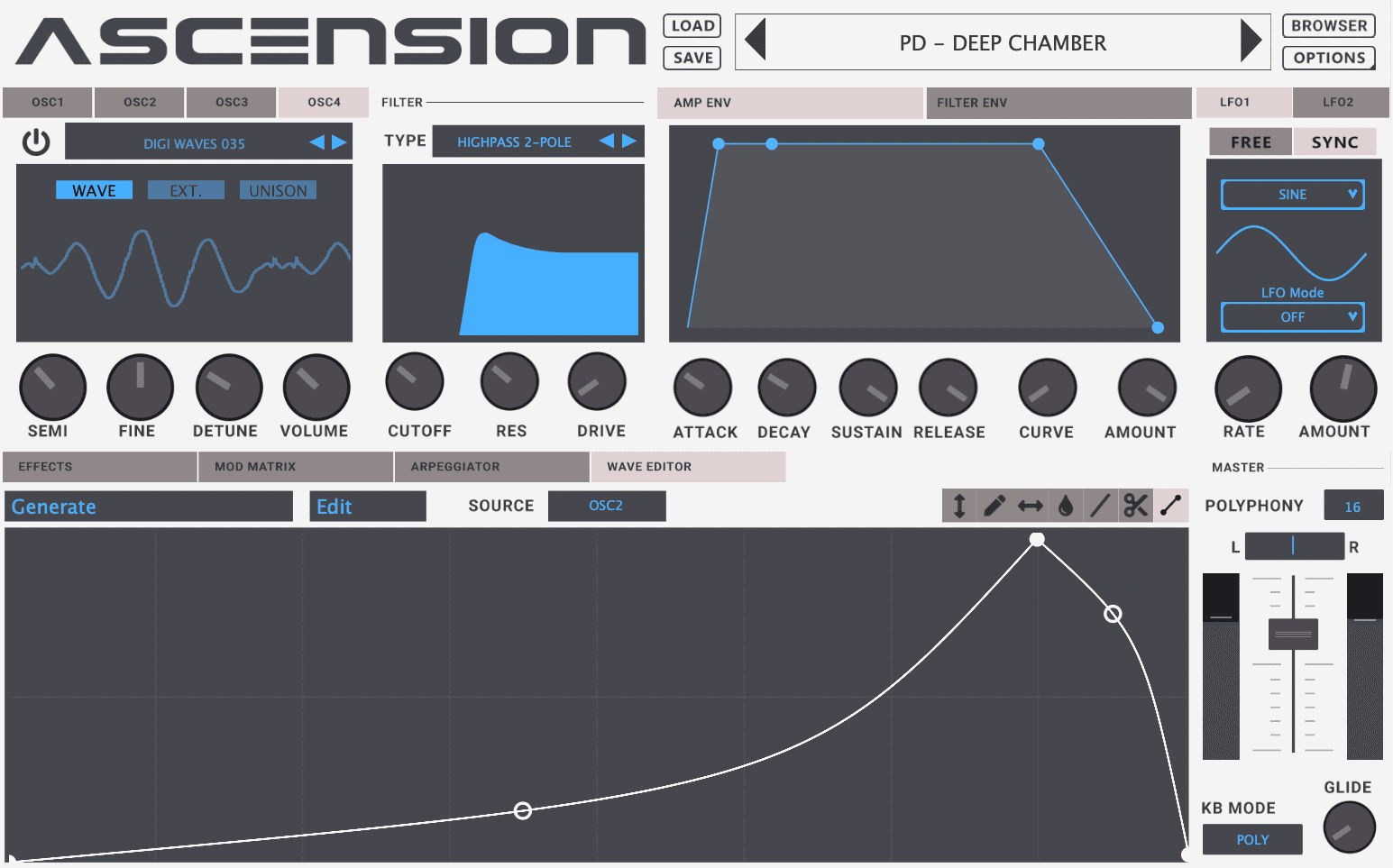Screen dimensions: 1393x868
Task: Select previous filter type arrow
Action: pos(607,141)
